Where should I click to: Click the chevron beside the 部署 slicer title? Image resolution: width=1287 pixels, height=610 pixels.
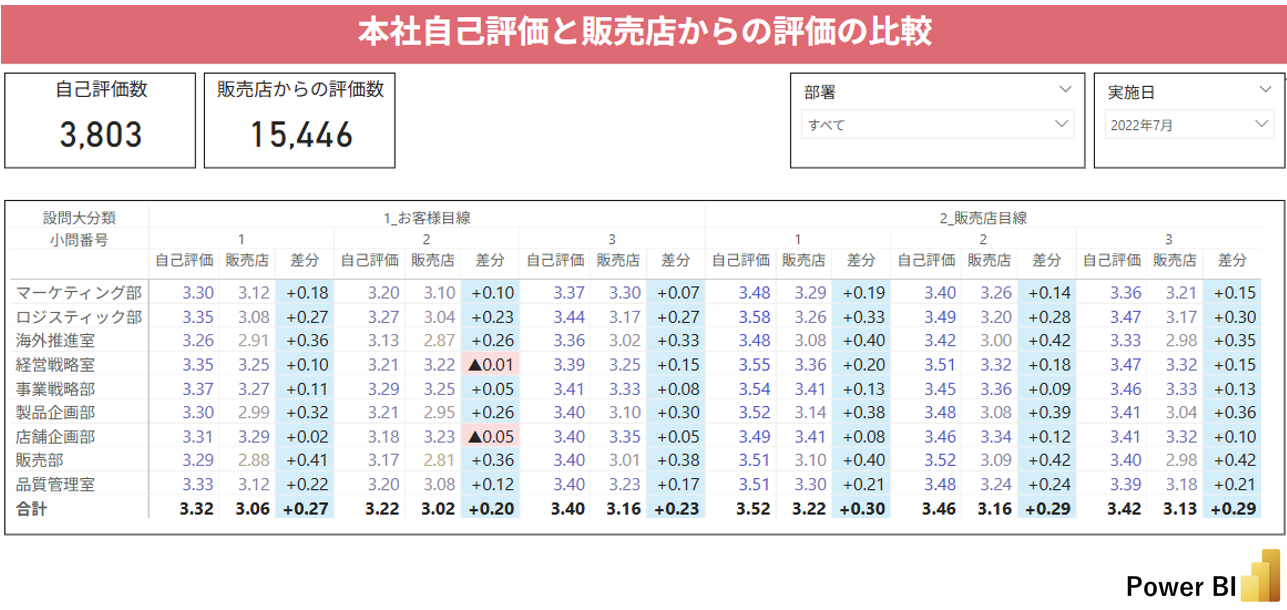coord(1063,90)
